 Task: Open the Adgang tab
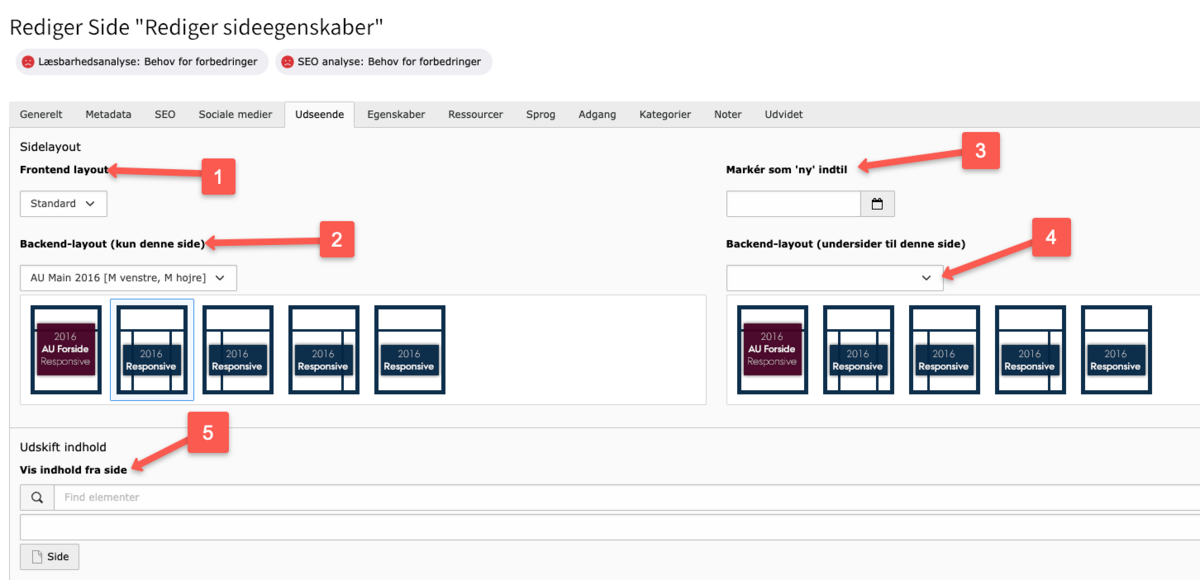coord(597,115)
